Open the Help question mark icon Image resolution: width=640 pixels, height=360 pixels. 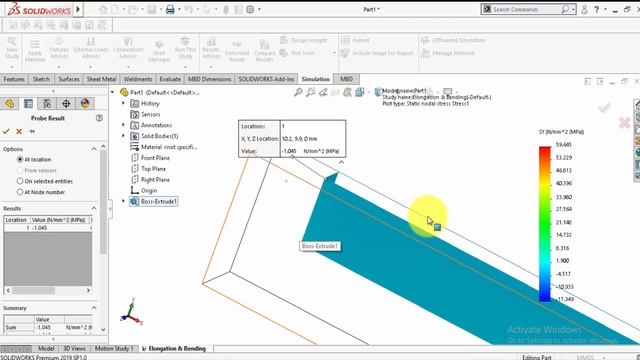[596, 9]
